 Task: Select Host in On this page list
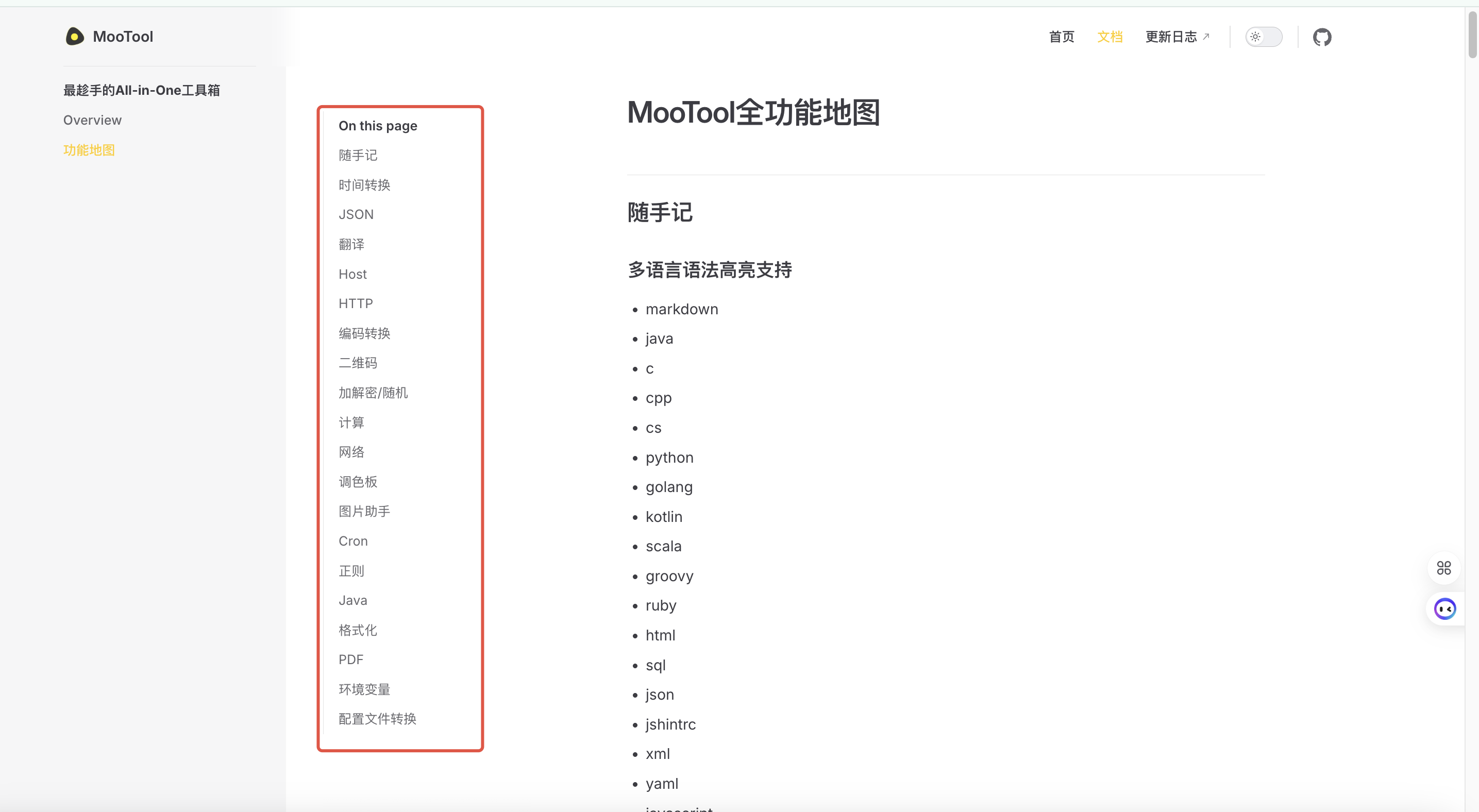pyautogui.click(x=352, y=274)
